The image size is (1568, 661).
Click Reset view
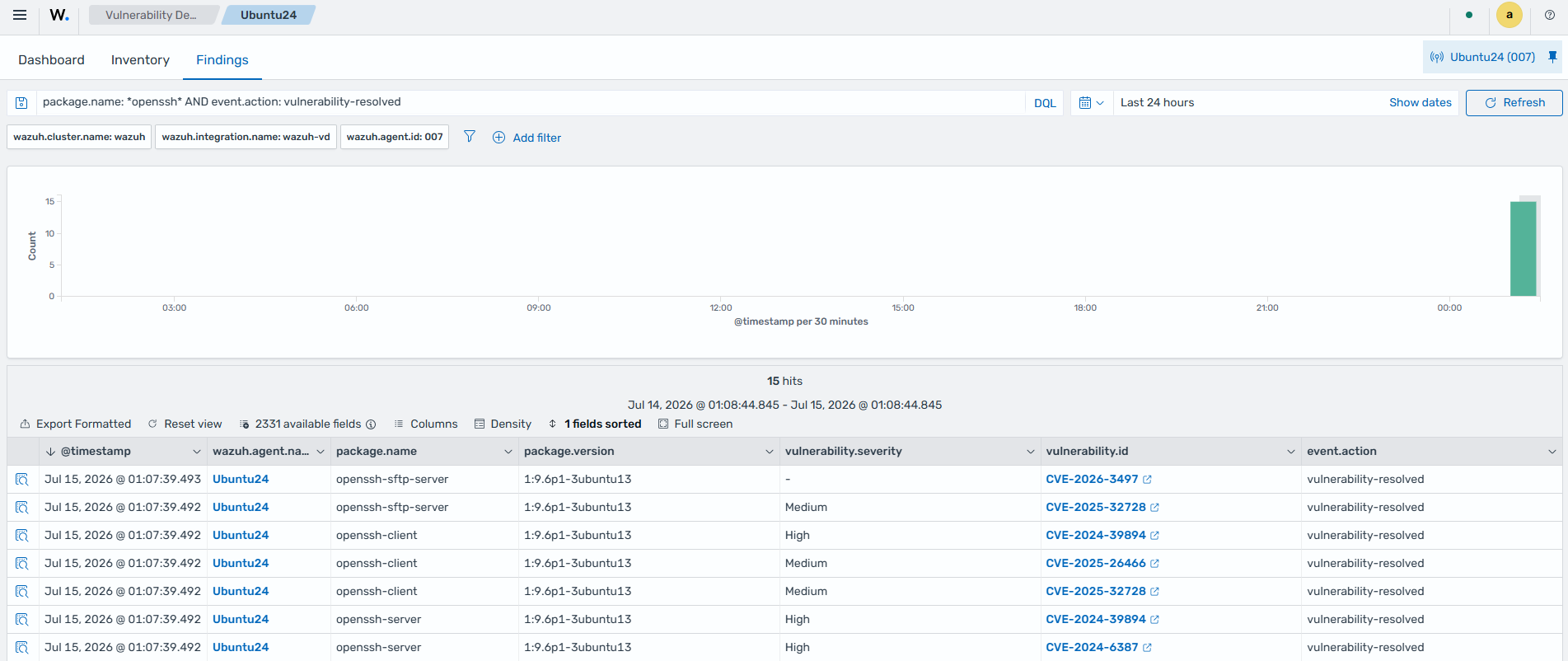coord(185,424)
